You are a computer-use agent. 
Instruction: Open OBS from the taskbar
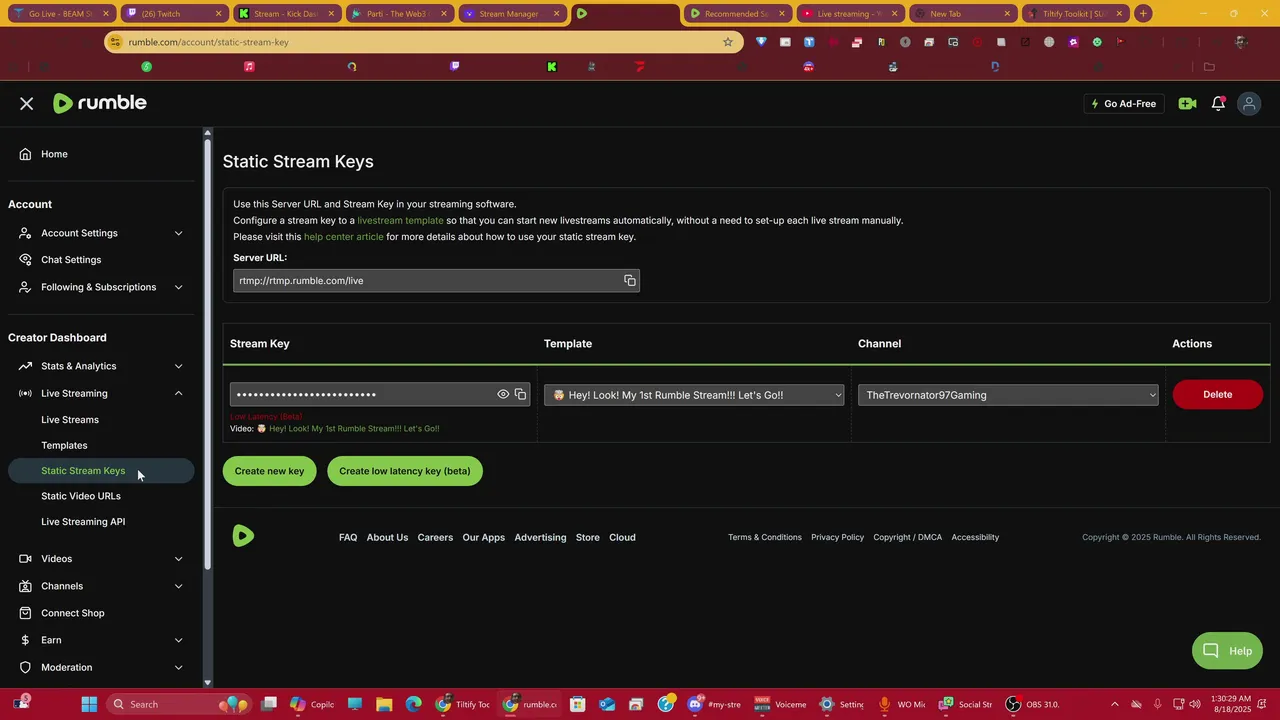point(1033,704)
